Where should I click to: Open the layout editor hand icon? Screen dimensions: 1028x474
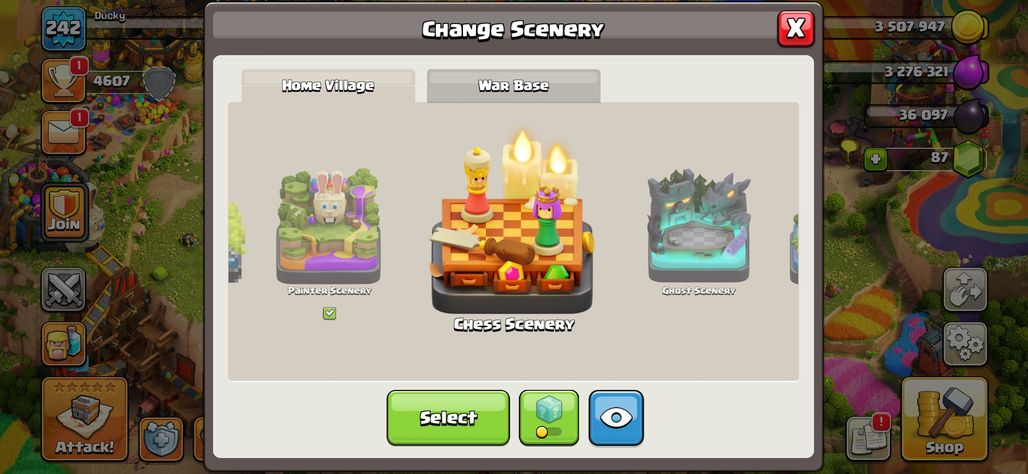tap(965, 289)
